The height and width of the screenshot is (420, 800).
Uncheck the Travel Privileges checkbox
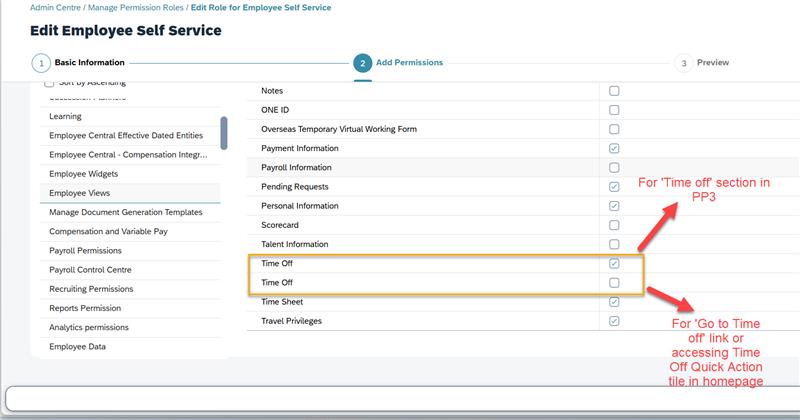pyautogui.click(x=614, y=321)
